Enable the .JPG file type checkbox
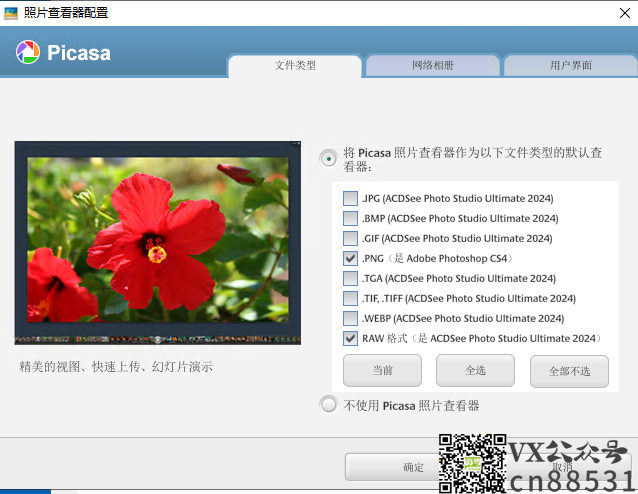This screenshot has height=494, width=638. (350, 199)
